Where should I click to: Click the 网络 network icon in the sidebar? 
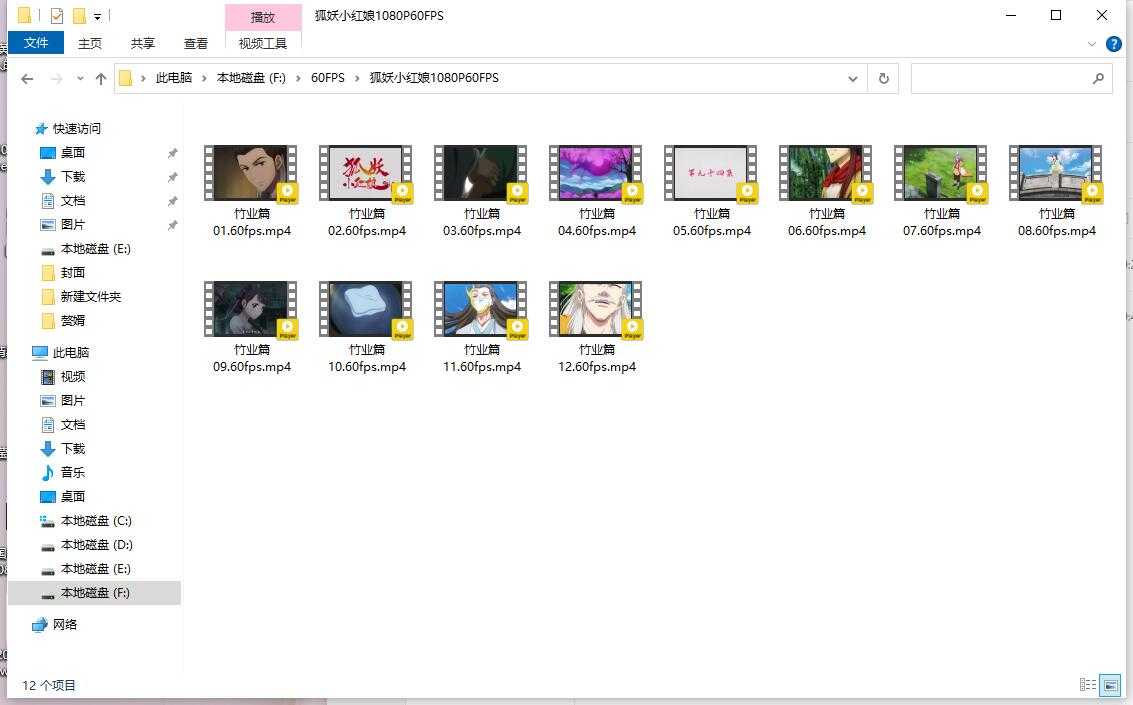[40, 625]
